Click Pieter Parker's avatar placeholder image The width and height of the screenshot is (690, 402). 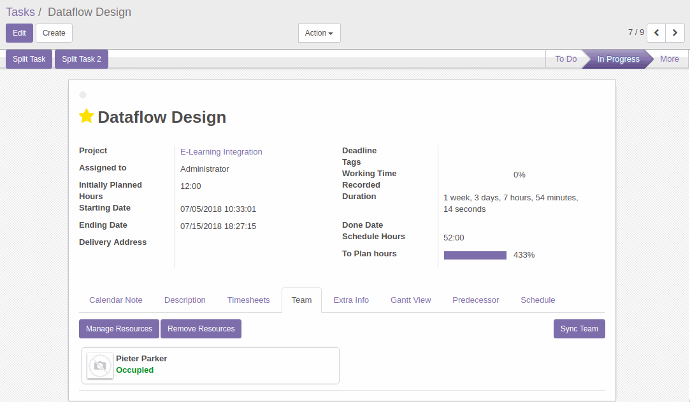[x=99, y=366]
